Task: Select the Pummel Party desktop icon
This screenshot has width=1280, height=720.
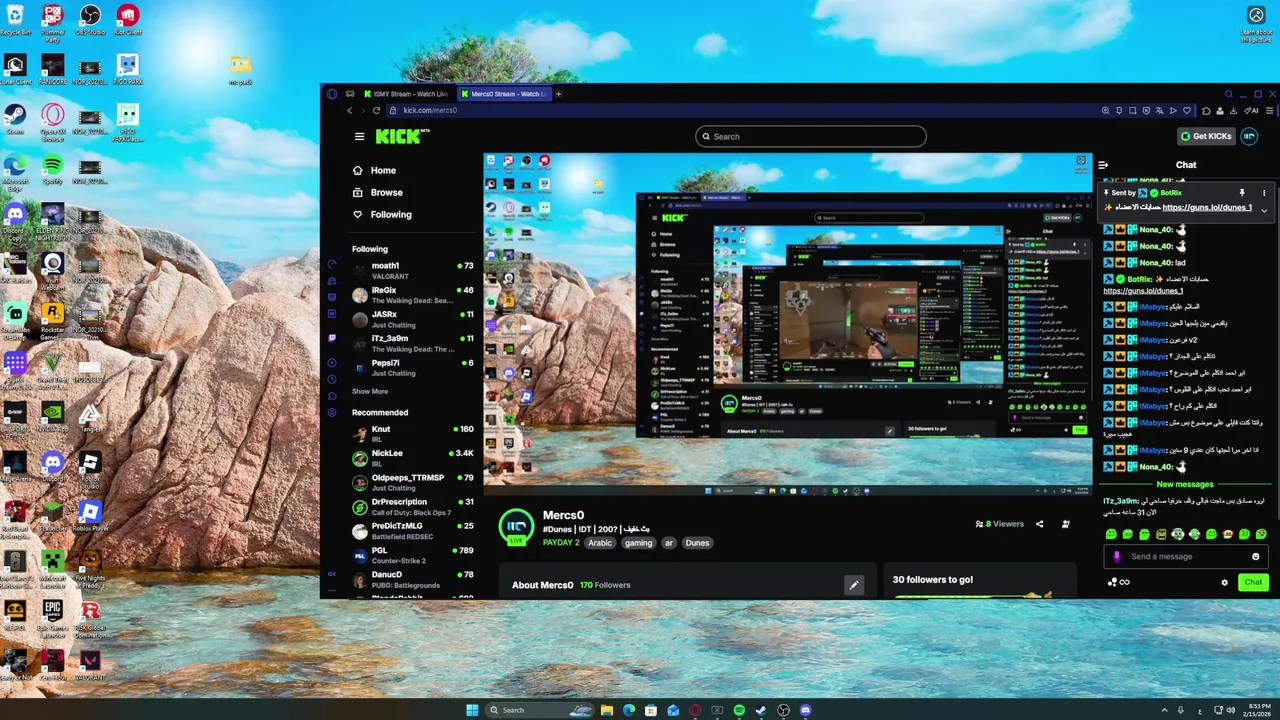Action: [52, 22]
